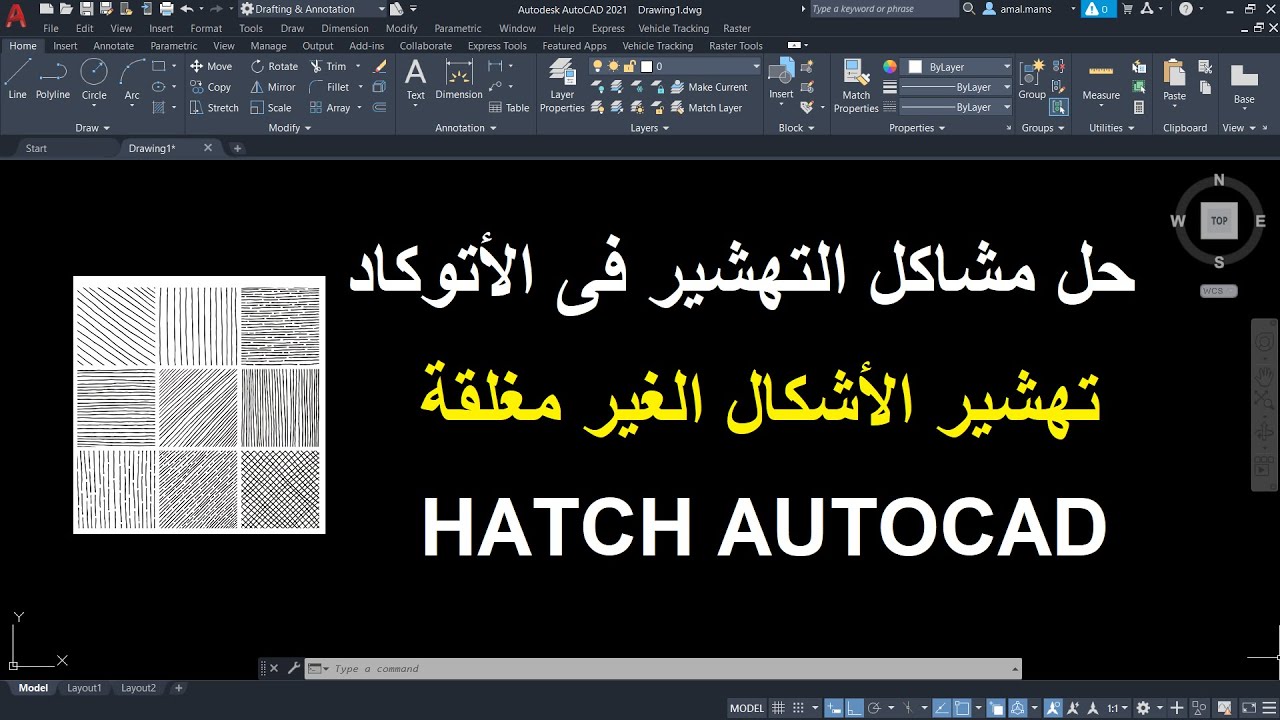1280x720 pixels.
Task: Click the Copy tool
Action: coord(211,87)
